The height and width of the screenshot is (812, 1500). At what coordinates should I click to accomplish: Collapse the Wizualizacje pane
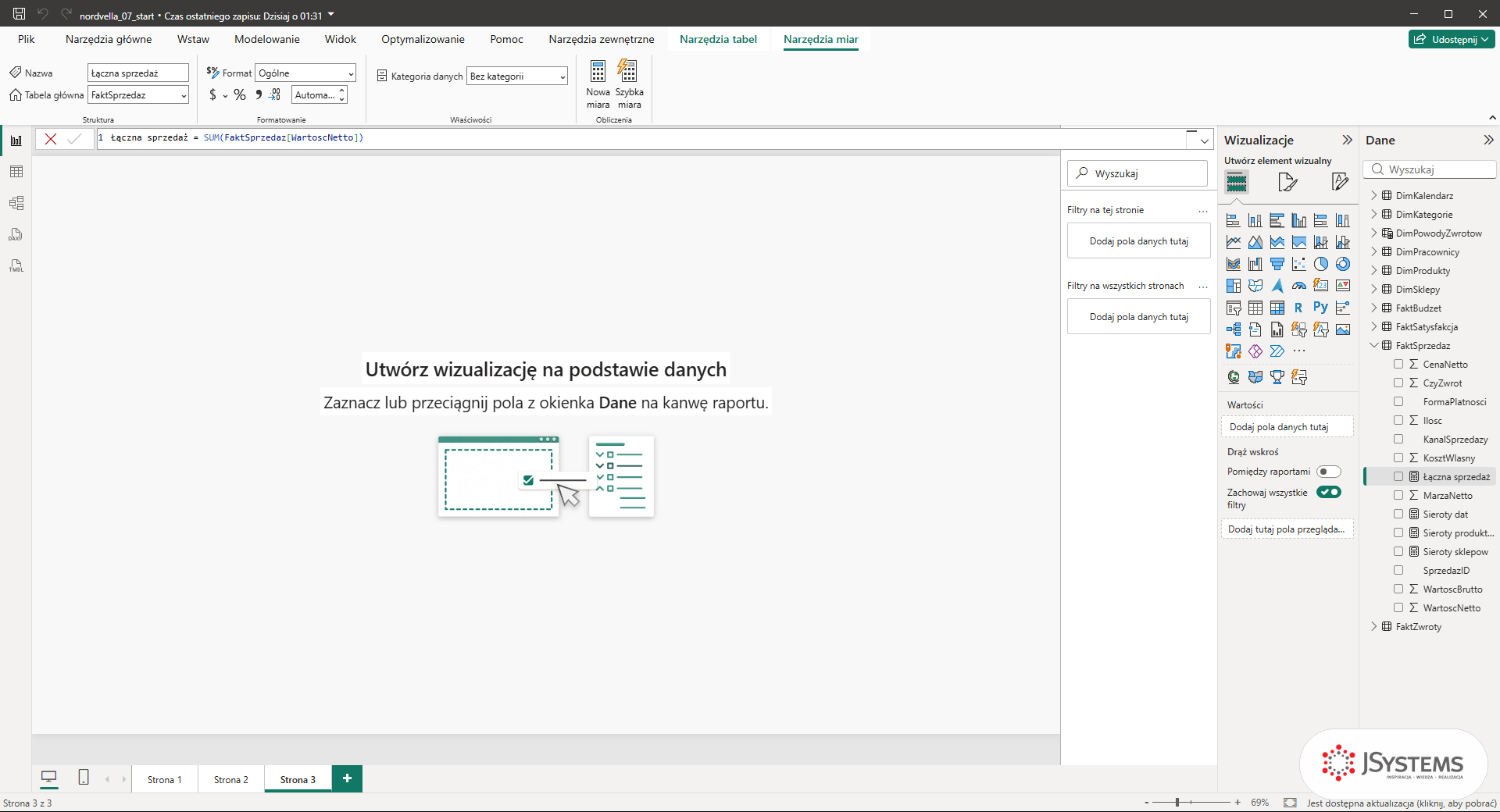pos(1347,140)
